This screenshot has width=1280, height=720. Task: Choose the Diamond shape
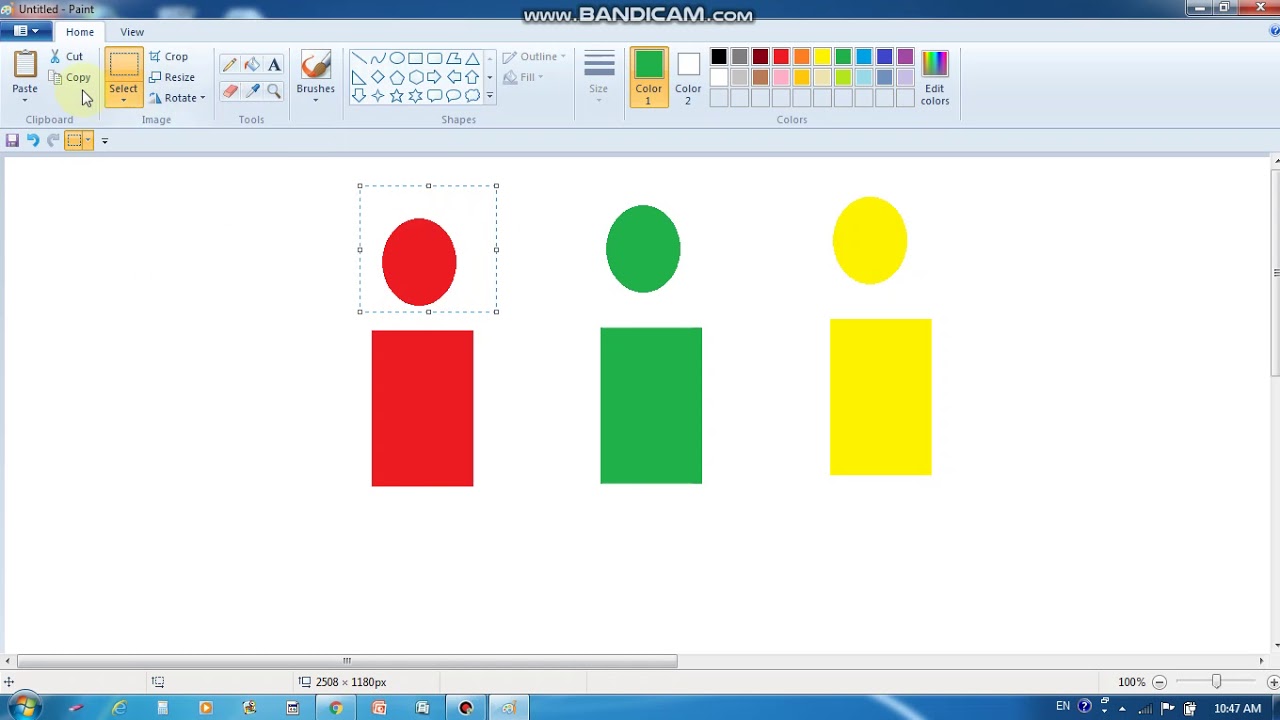click(378, 77)
